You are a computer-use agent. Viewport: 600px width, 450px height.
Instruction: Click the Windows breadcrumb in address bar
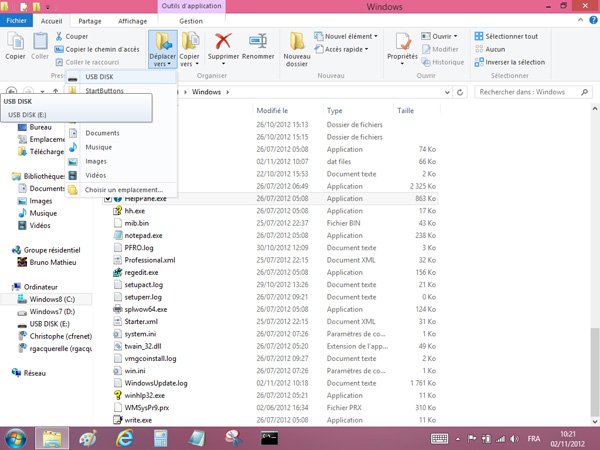pyautogui.click(x=206, y=92)
